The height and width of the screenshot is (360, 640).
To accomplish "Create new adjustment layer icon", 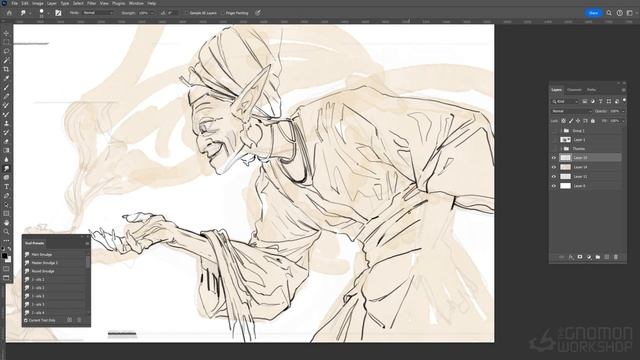I will tap(589, 257).
